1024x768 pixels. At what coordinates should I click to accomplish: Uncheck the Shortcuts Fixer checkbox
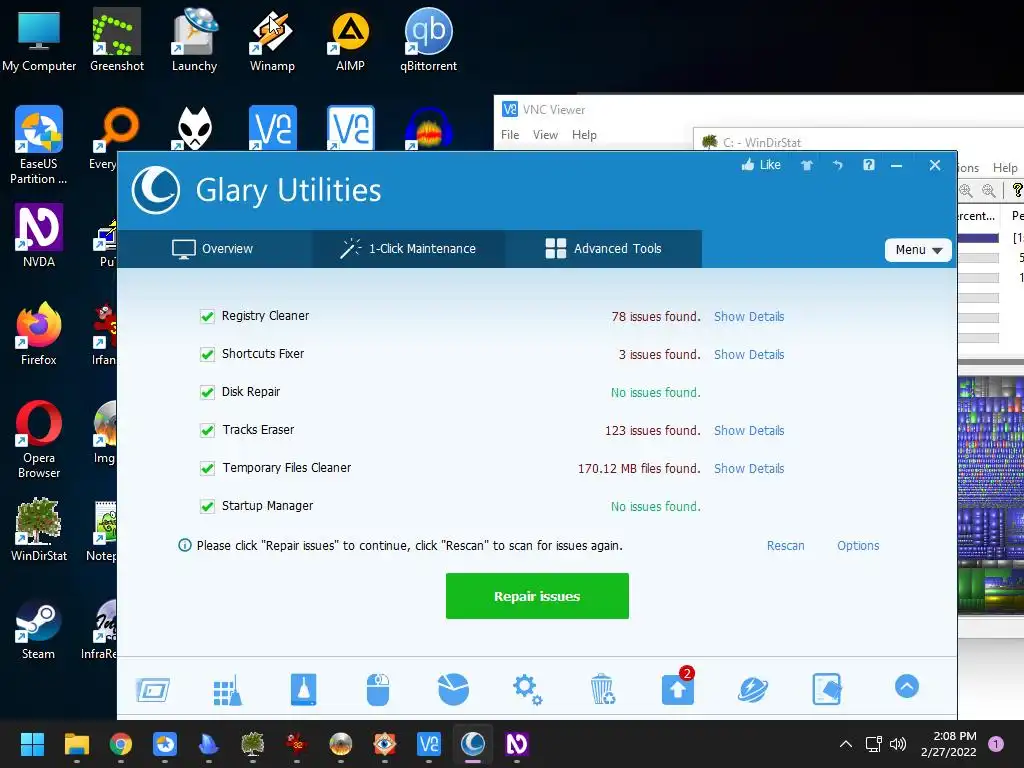[x=207, y=355]
